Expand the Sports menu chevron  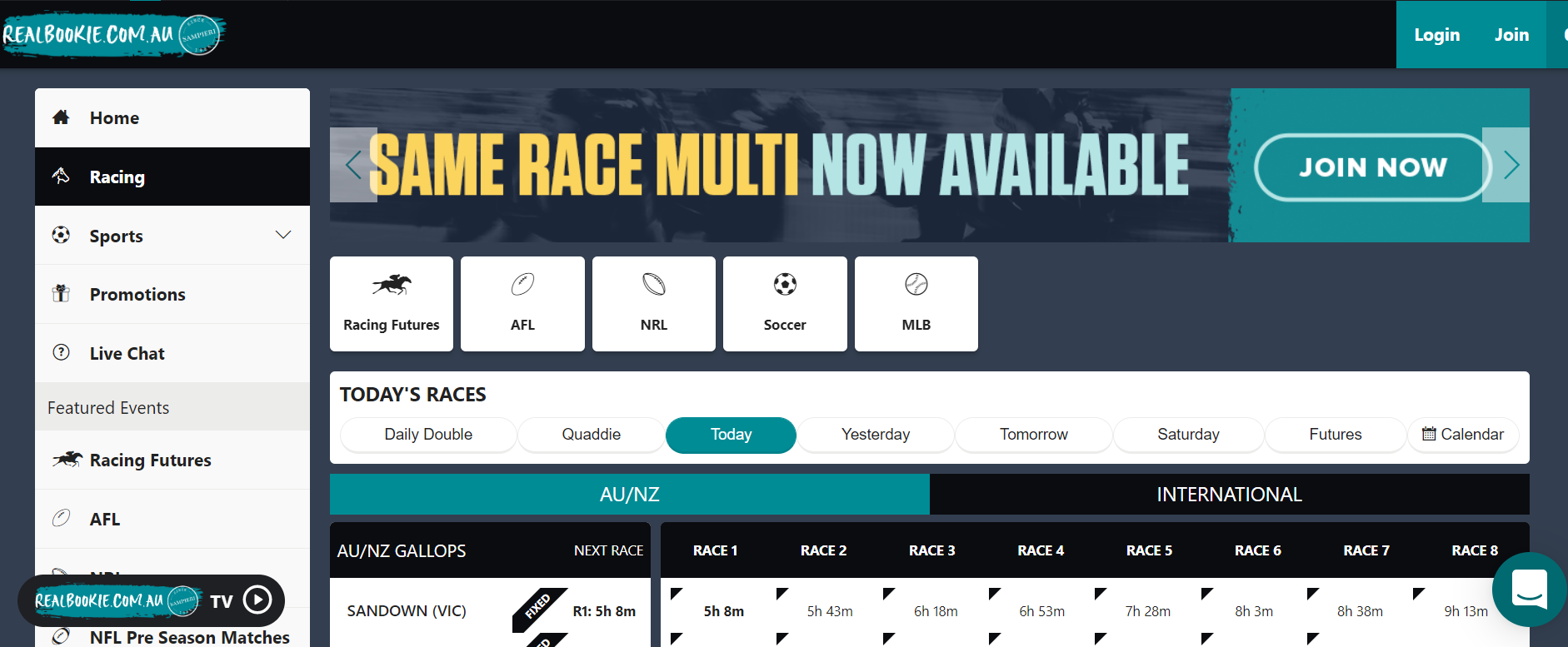[283, 235]
